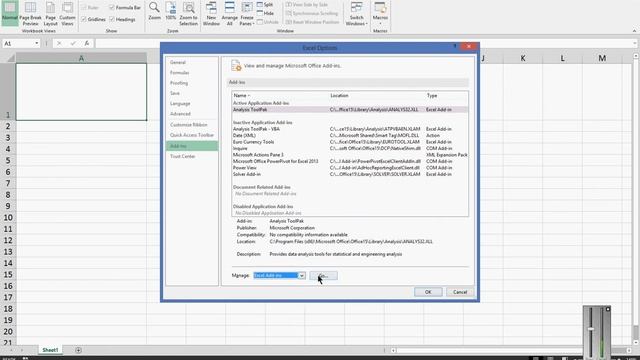Select Formulas in Excel Options sidebar
This screenshot has height=360, width=640.
pos(192,73)
